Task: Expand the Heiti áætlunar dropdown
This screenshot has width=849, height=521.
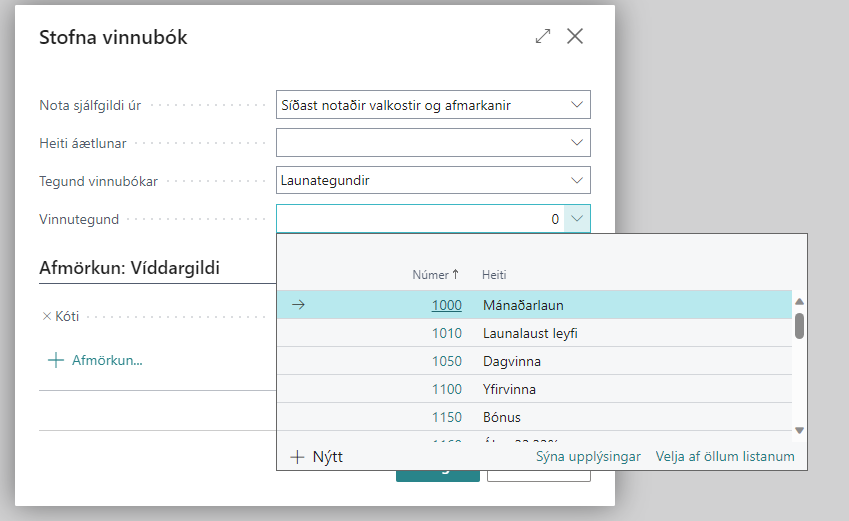Action: 576,143
